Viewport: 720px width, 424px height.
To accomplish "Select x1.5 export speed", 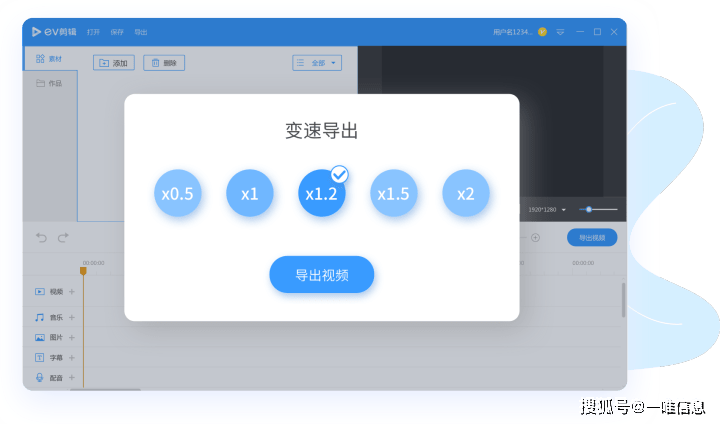I will (394, 193).
